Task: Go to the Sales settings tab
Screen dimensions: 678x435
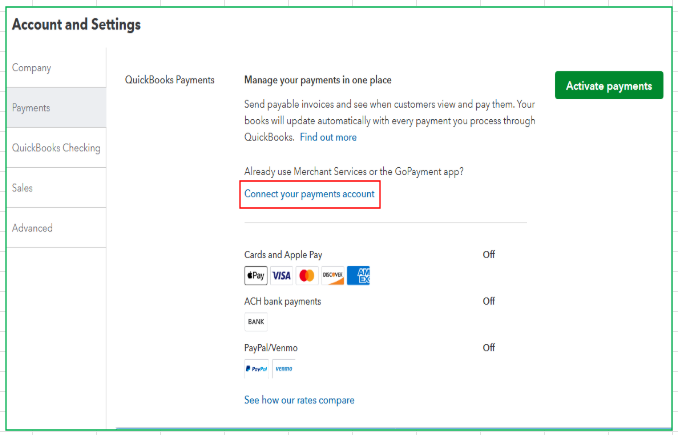Action: (x=23, y=187)
